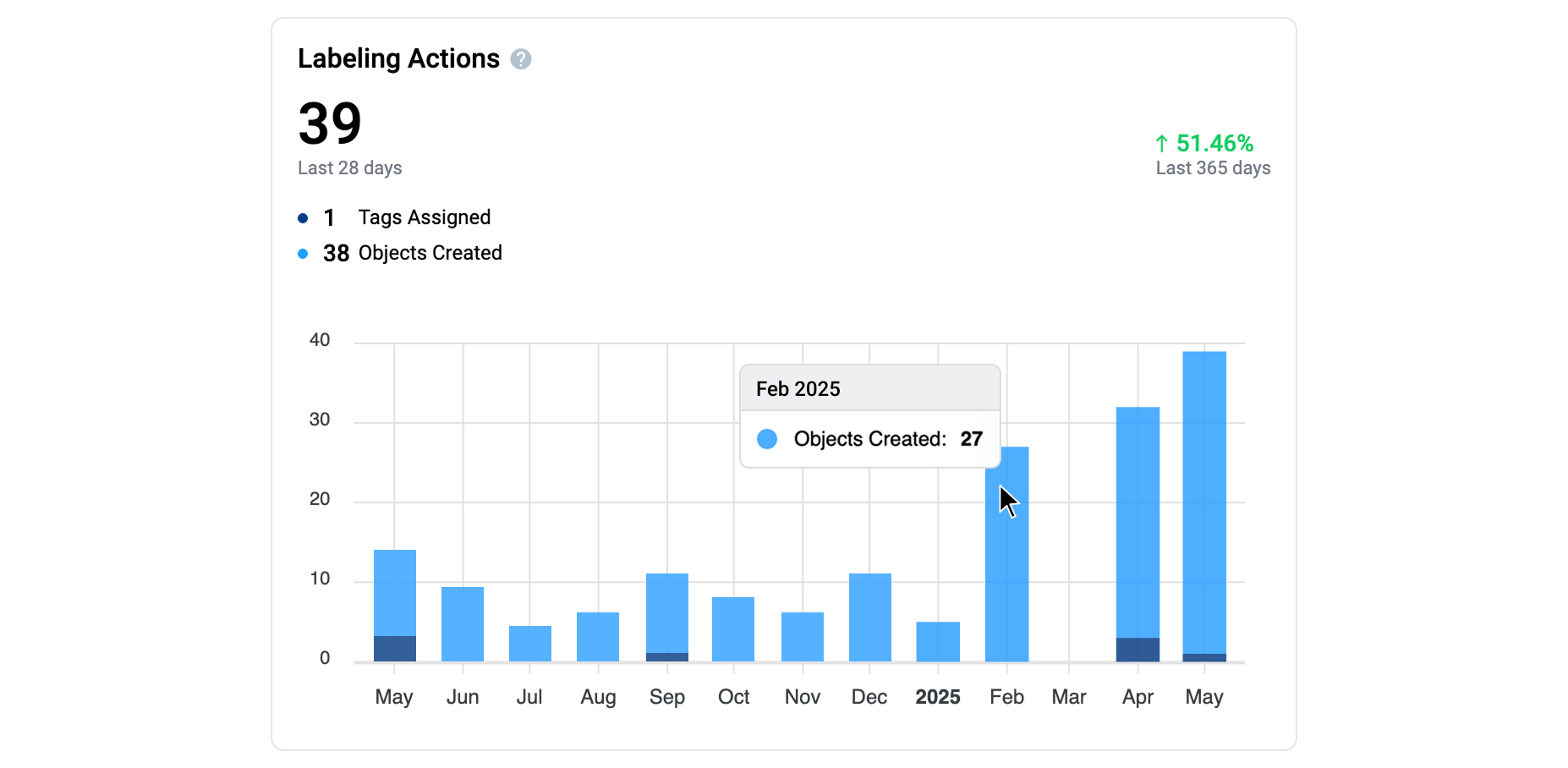
Task: Click the 2025 January bar
Action: [x=938, y=642]
